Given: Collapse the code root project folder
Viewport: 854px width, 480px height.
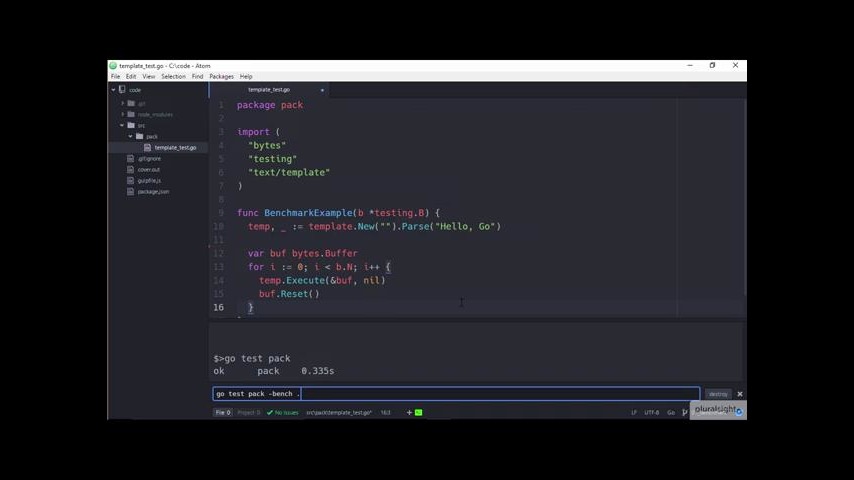Looking at the screenshot, I should pos(114,90).
